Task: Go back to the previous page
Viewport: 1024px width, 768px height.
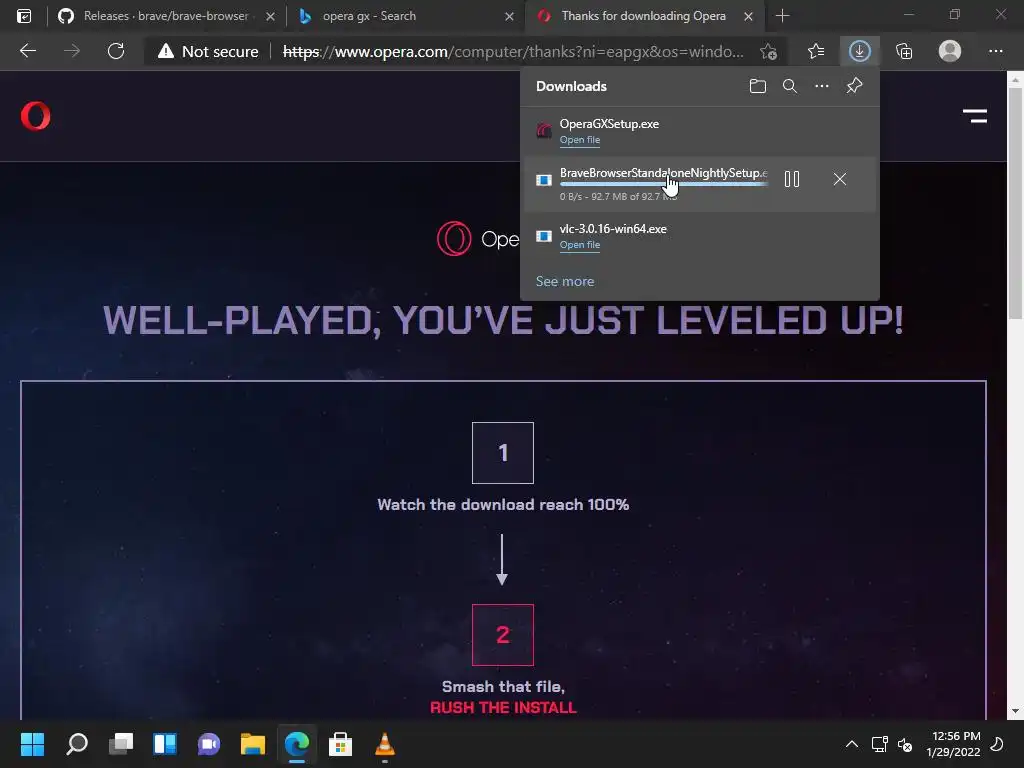Action: point(28,51)
